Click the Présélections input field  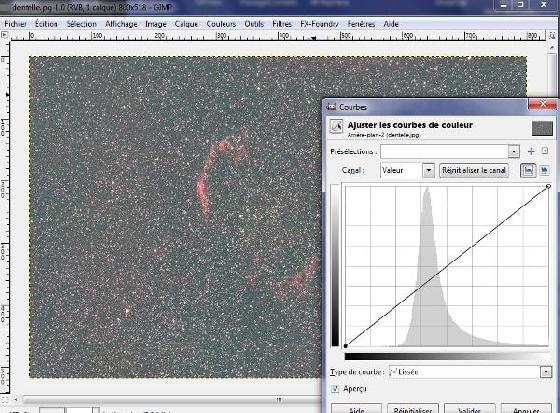coord(444,151)
